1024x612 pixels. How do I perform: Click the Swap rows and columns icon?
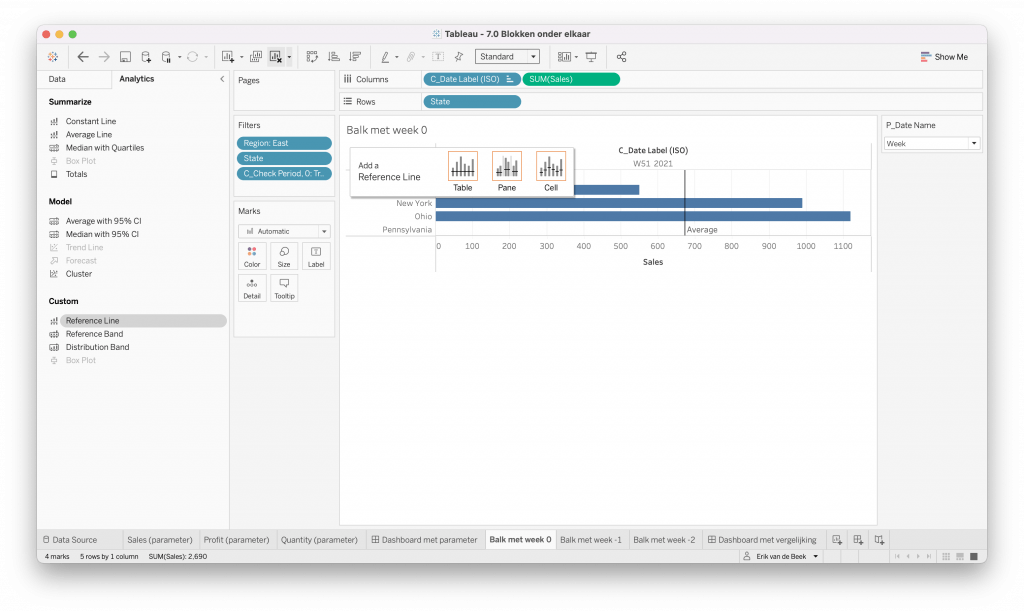pos(312,57)
